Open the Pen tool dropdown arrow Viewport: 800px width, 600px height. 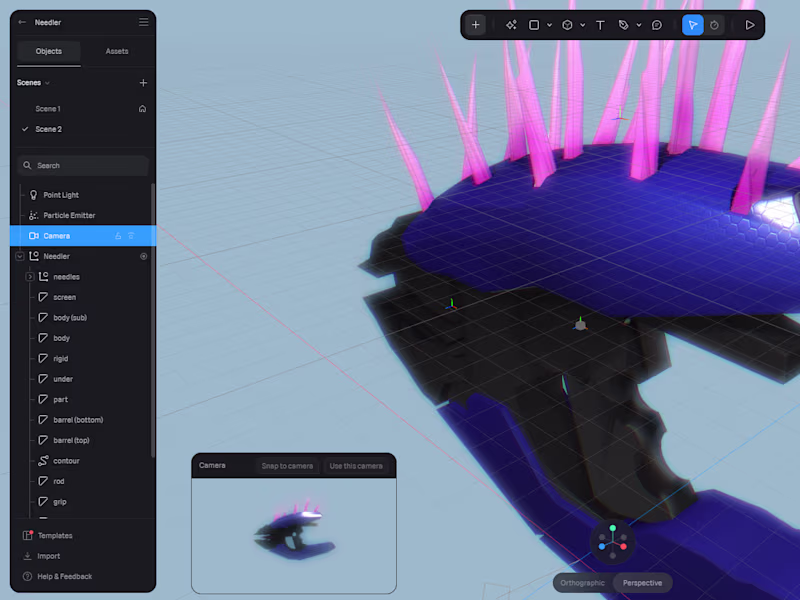(639, 24)
